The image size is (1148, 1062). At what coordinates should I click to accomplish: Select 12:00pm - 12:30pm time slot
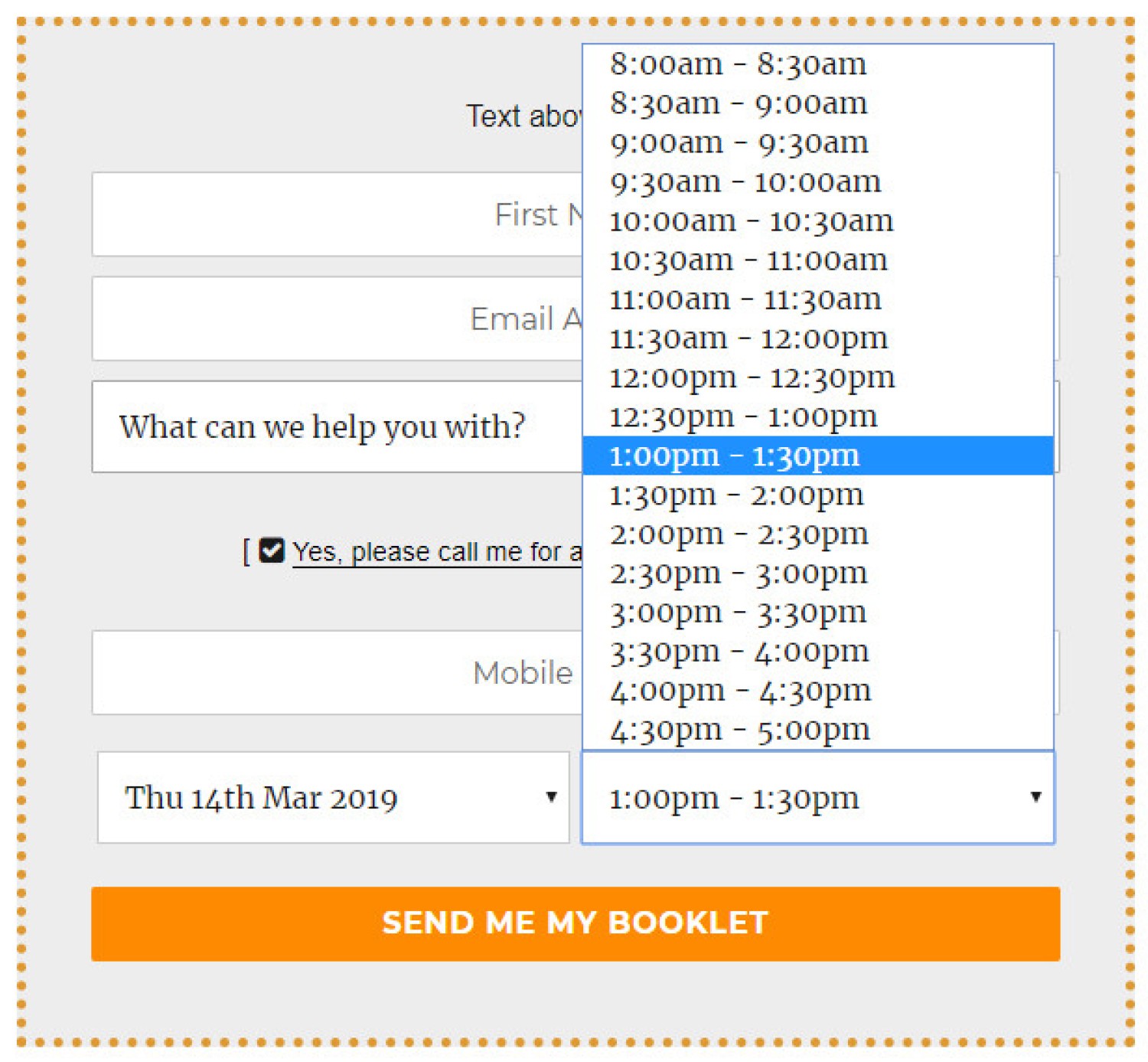817,377
